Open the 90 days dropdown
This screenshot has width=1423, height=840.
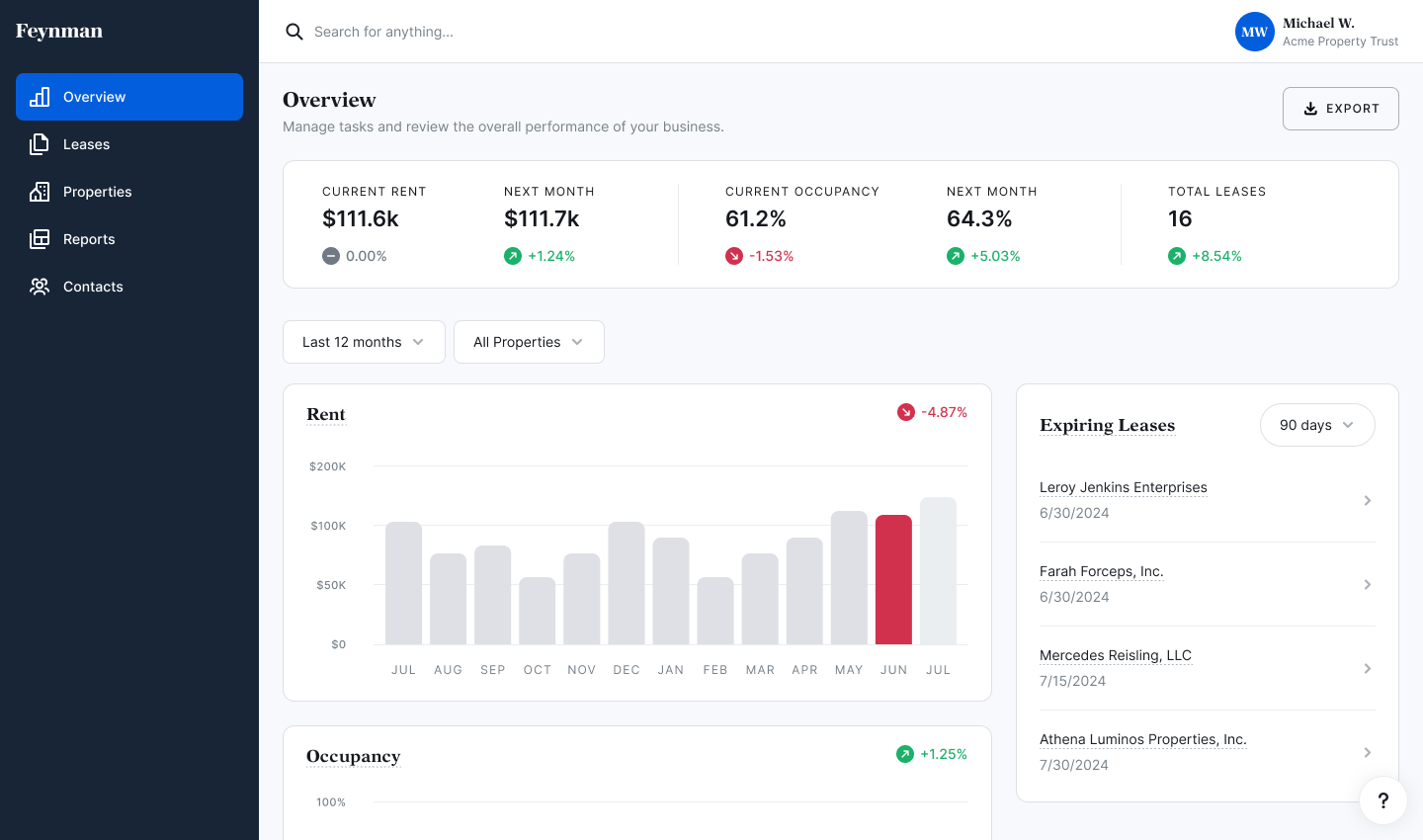pyautogui.click(x=1317, y=425)
